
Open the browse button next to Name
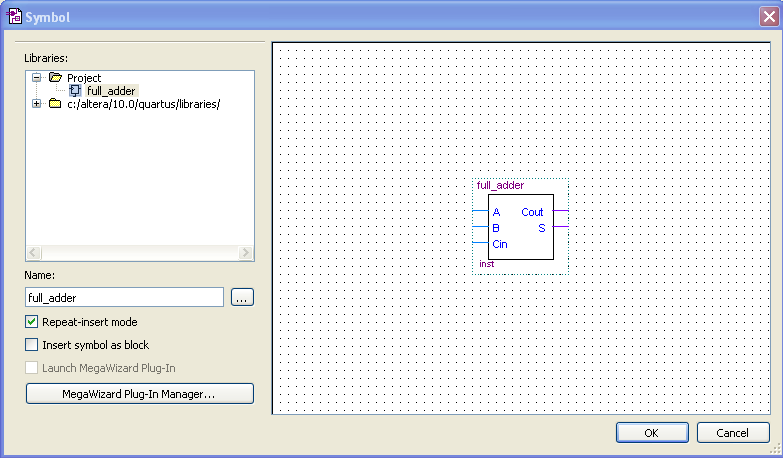click(x=242, y=297)
